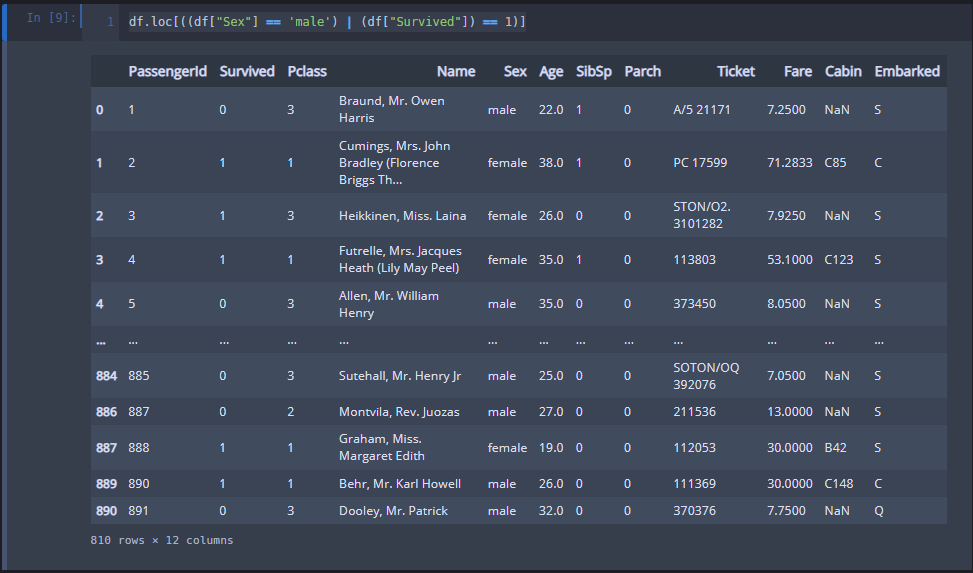Screen dimensions: 973x573
Task: Click the Survived column header
Action: coord(247,71)
